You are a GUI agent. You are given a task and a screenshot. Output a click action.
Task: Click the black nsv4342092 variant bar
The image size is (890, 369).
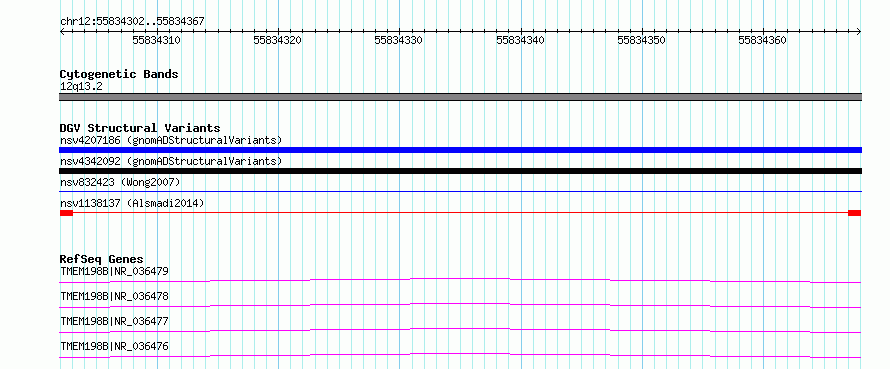pyautogui.click(x=460, y=171)
